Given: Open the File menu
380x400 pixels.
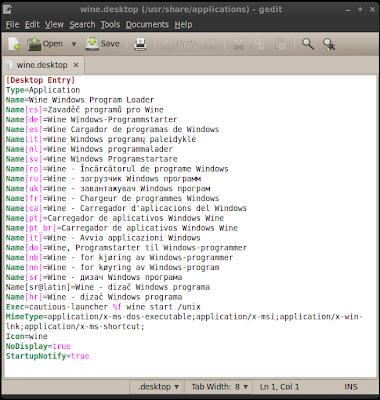Looking at the screenshot, I should click(x=12, y=25).
